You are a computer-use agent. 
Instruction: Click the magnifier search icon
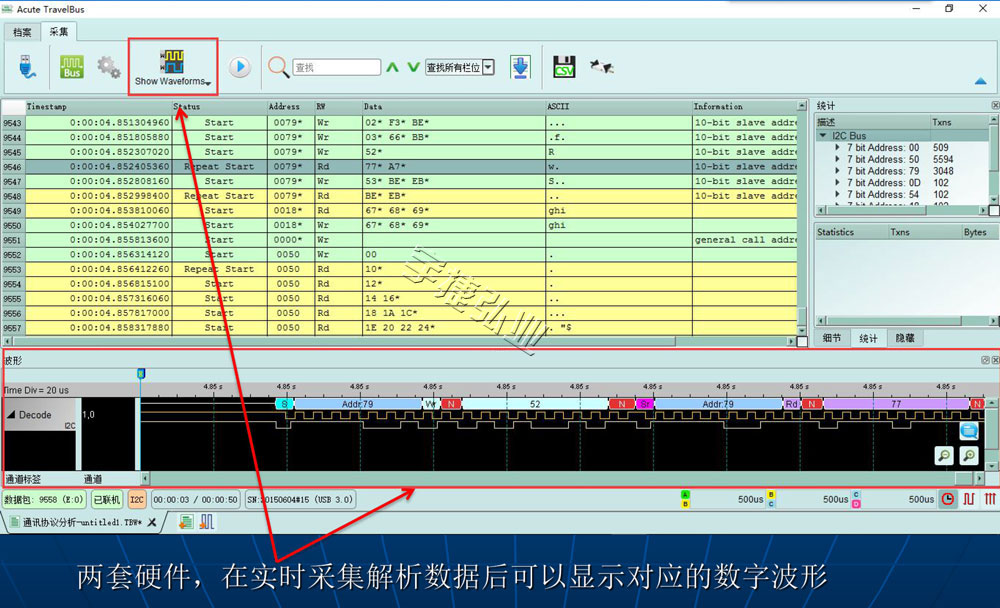pos(278,67)
